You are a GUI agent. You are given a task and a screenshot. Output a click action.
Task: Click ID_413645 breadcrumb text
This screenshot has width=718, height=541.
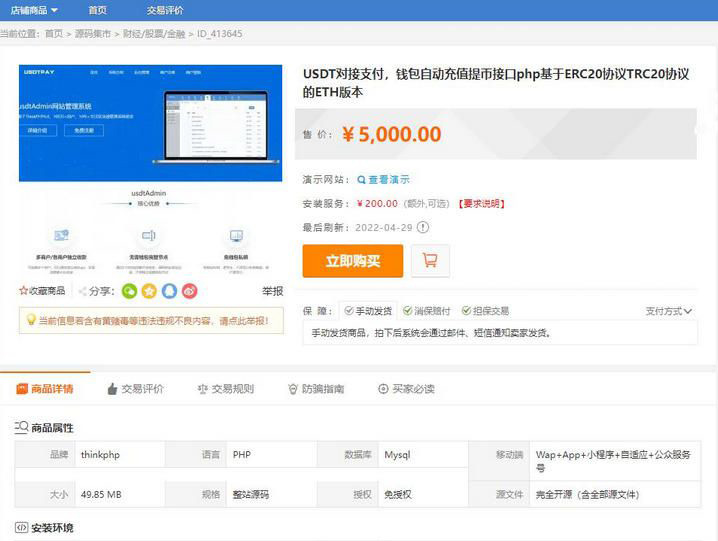click(x=219, y=33)
